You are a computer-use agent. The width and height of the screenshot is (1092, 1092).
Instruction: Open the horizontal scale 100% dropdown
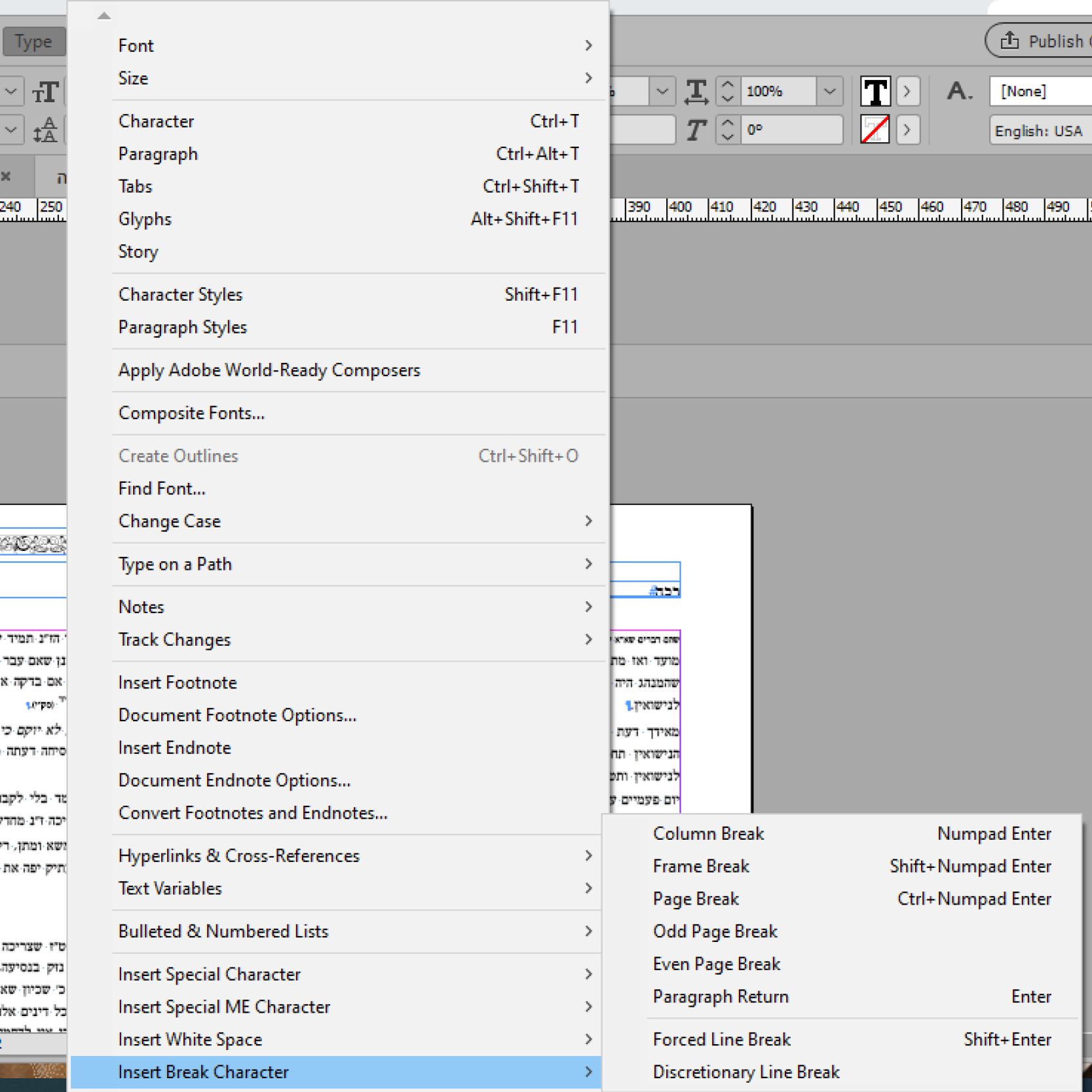pos(830,91)
